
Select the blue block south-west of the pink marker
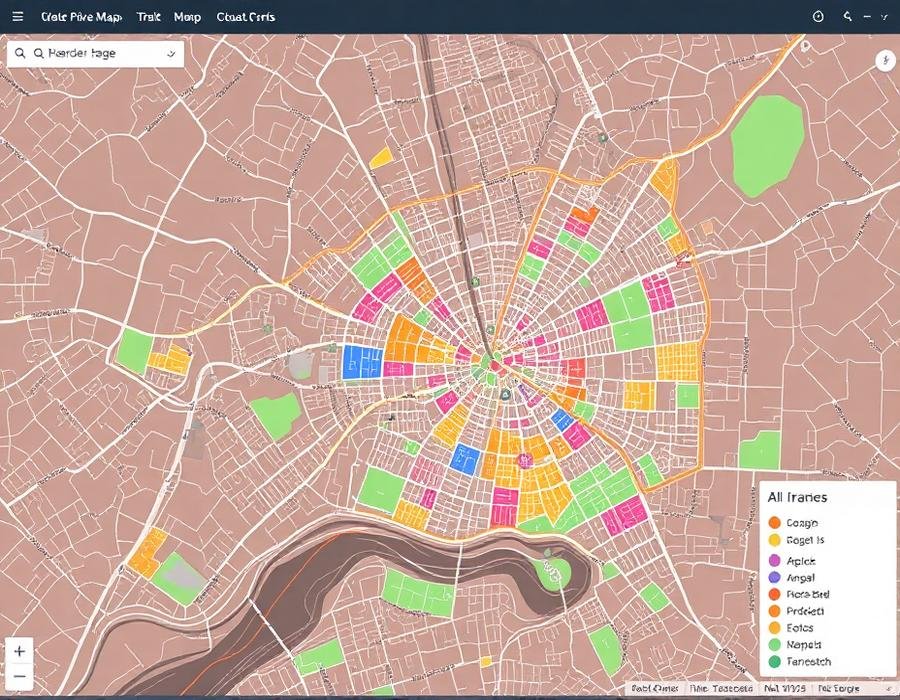click(465, 459)
